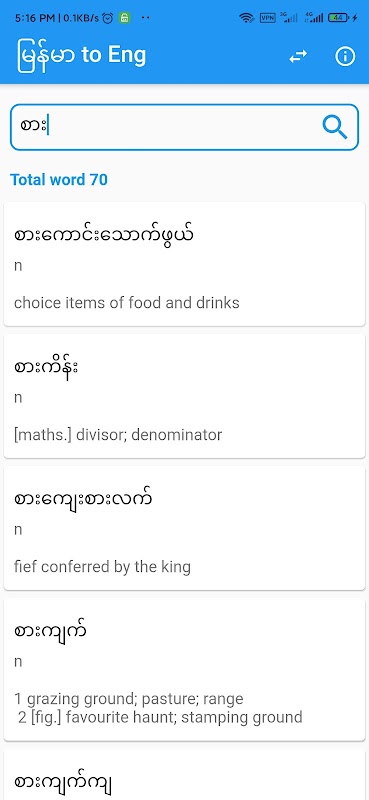Tap the swap language direction arrows icon
This screenshot has height=800, width=369.
298,57
